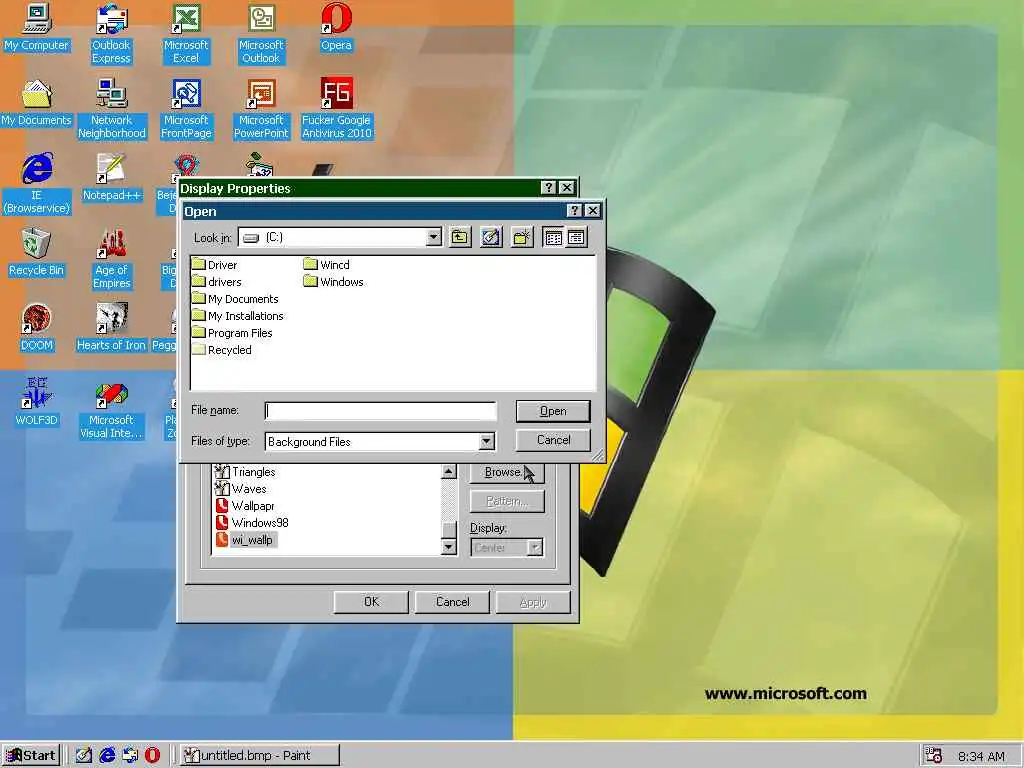The image size is (1024, 768).
Task: Click the Microsoft Excel desktop shortcut
Action: 186,33
